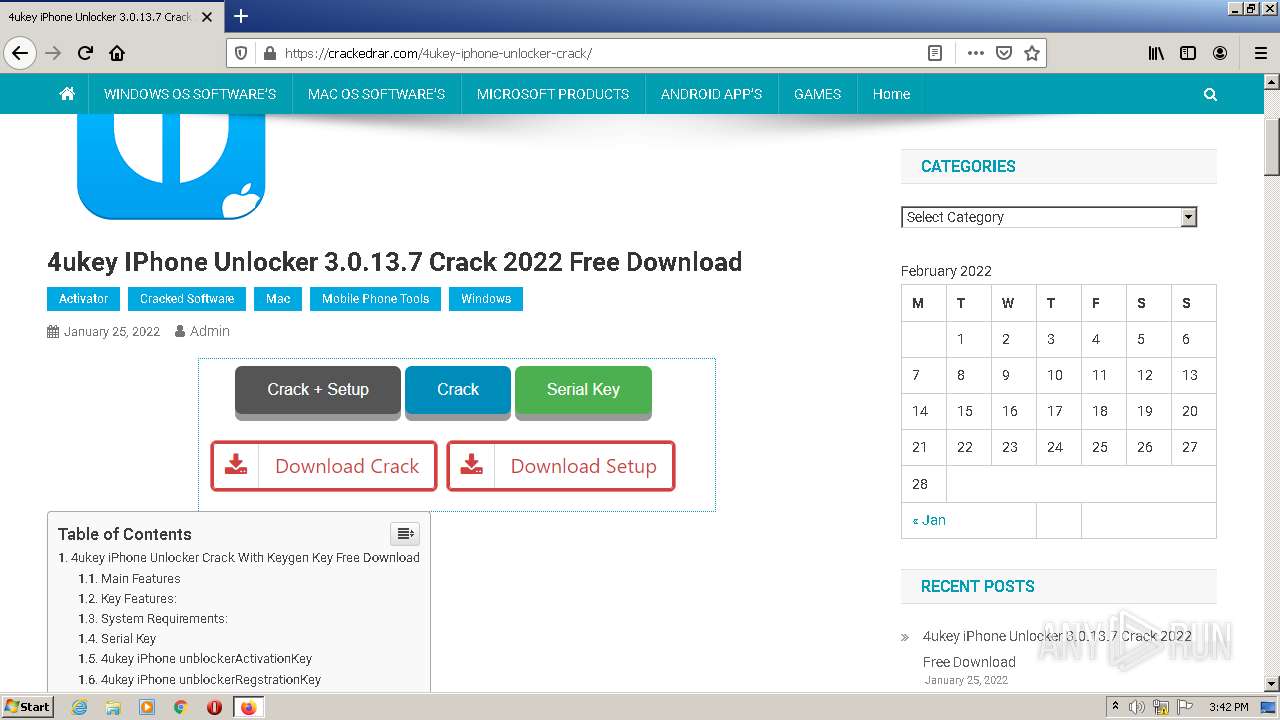Toggle the Table of Contents list icon
This screenshot has height=720, width=1280.
(x=405, y=534)
